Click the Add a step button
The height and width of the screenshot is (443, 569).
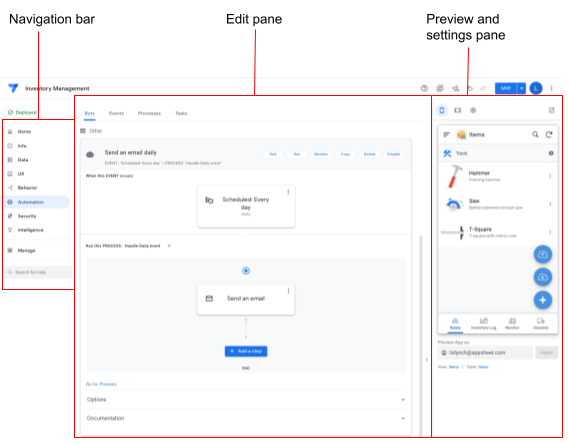[246, 351]
